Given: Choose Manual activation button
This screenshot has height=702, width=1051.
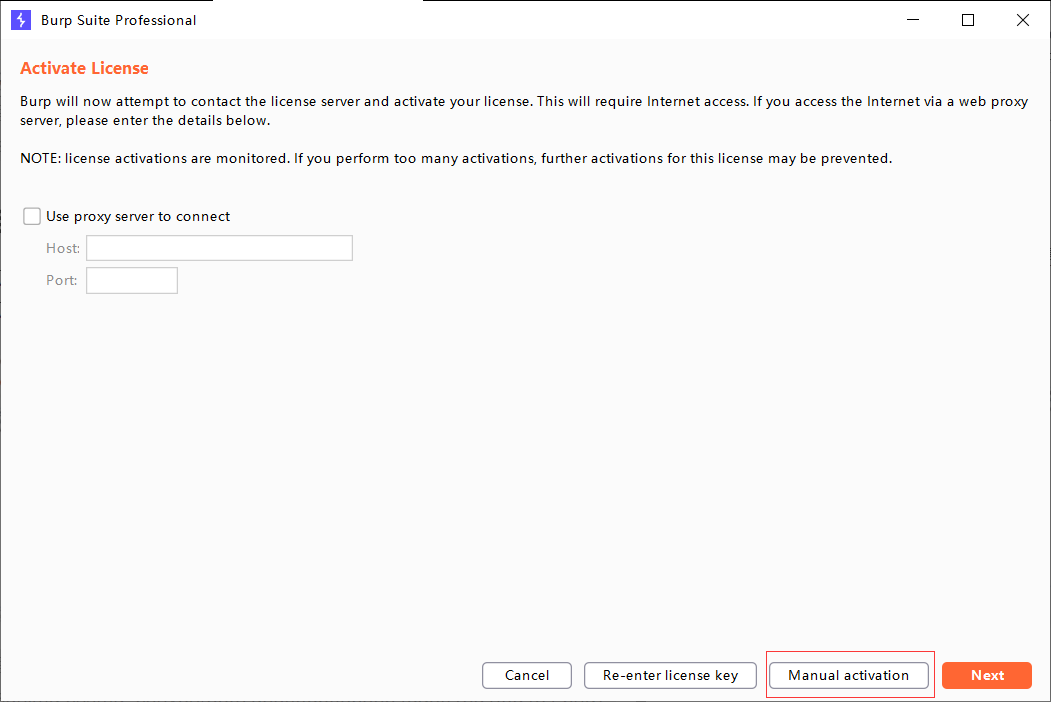Looking at the screenshot, I should (x=849, y=675).
